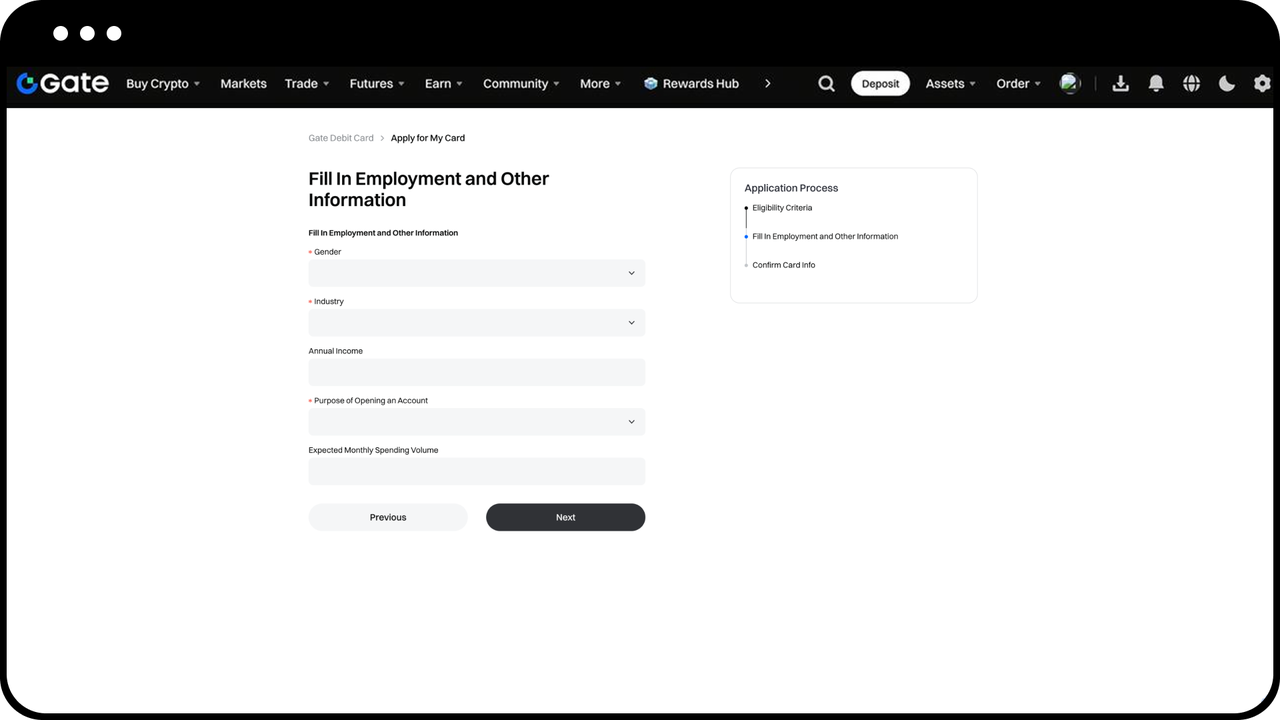The width and height of the screenshot is (1280, 720).
Task: Click the Rewards Hub gift icon
Action: 651,84
